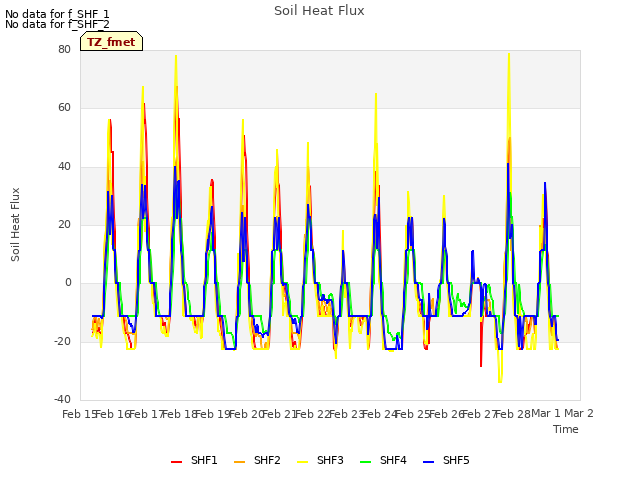Click the vertical Soil Heat Flux axis title
This screenshot has width=640, height=480.
15,224
